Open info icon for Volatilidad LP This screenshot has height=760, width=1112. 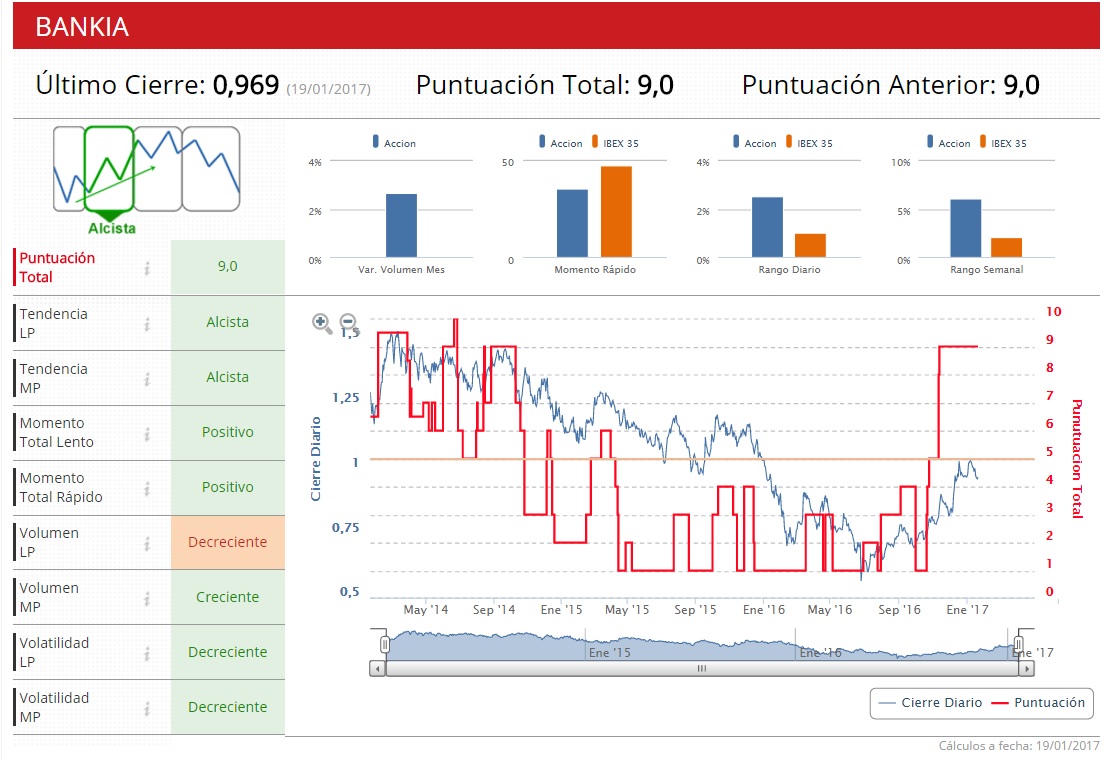(x=148, y=654)
